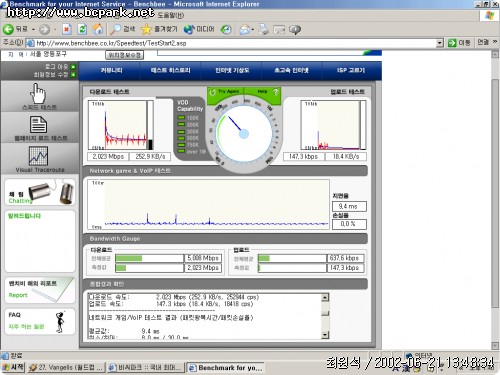Open the Back button history dropdown
The image size is (500, 375).
coord(33,30)
